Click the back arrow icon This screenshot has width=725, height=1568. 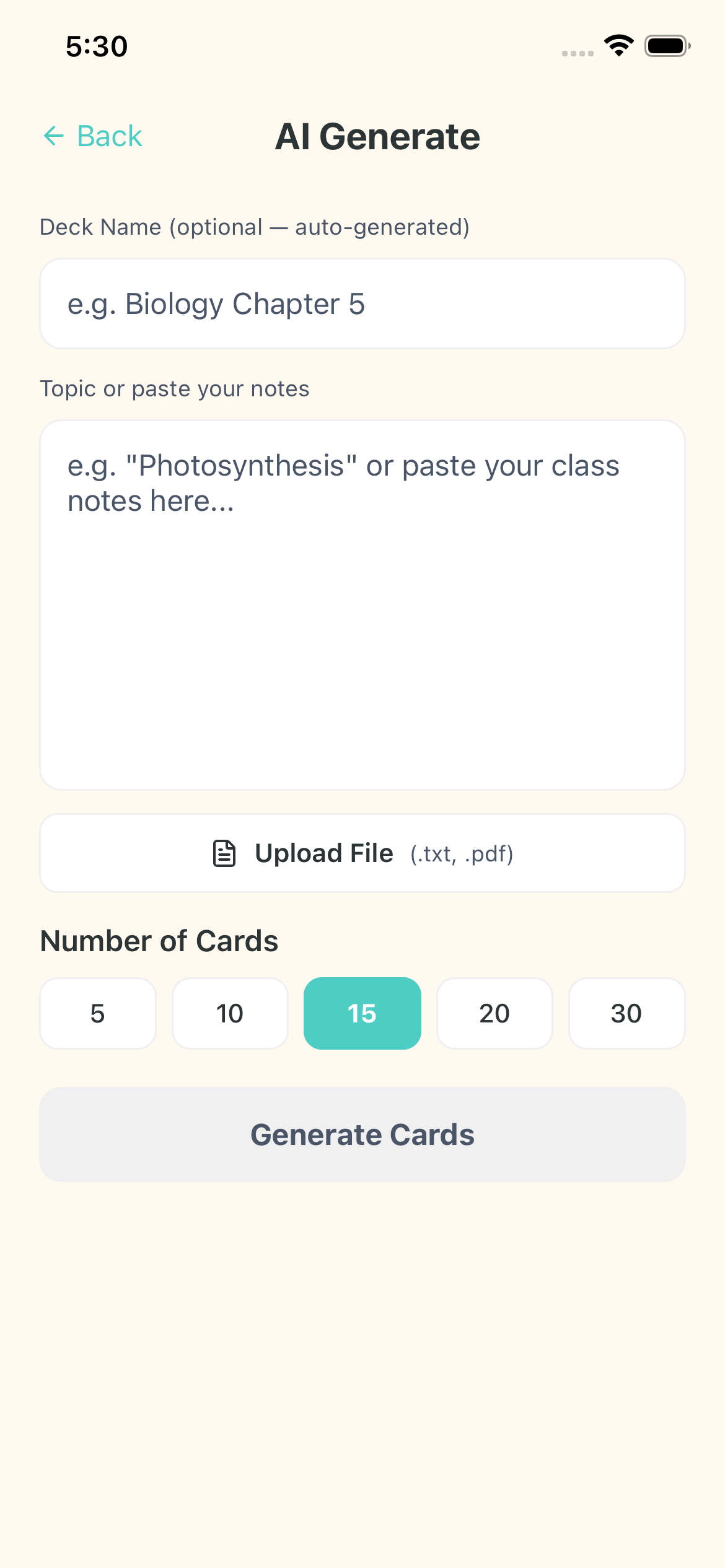click(55, 136)
